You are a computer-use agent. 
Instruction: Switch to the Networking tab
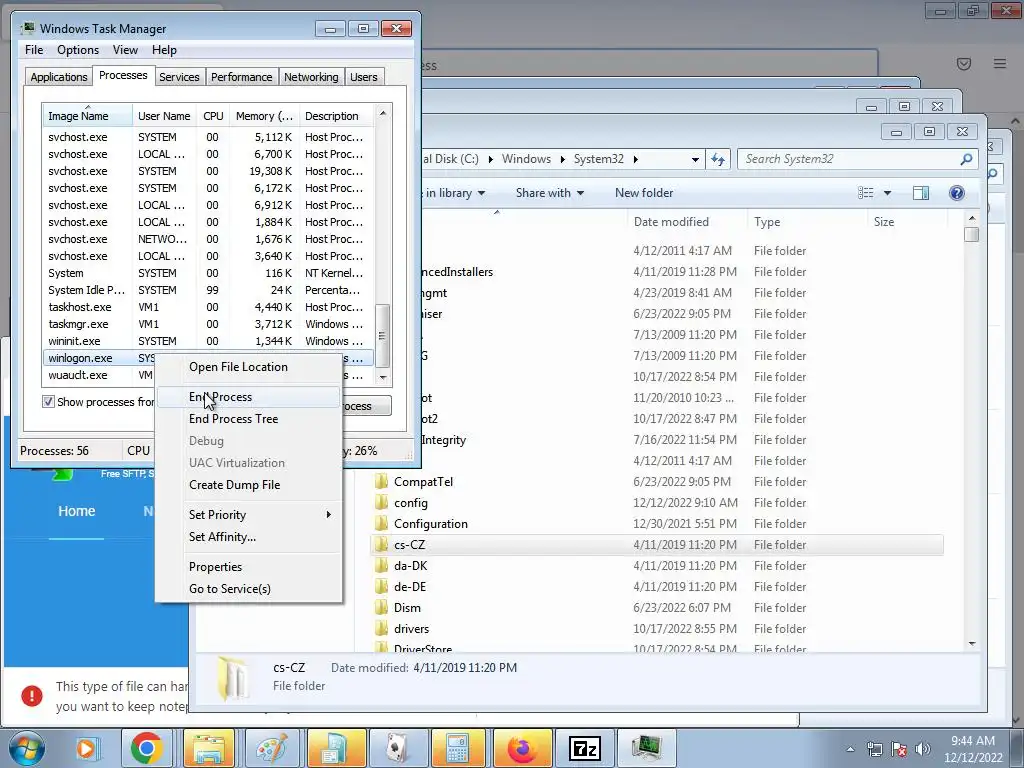tap(311, 77)
